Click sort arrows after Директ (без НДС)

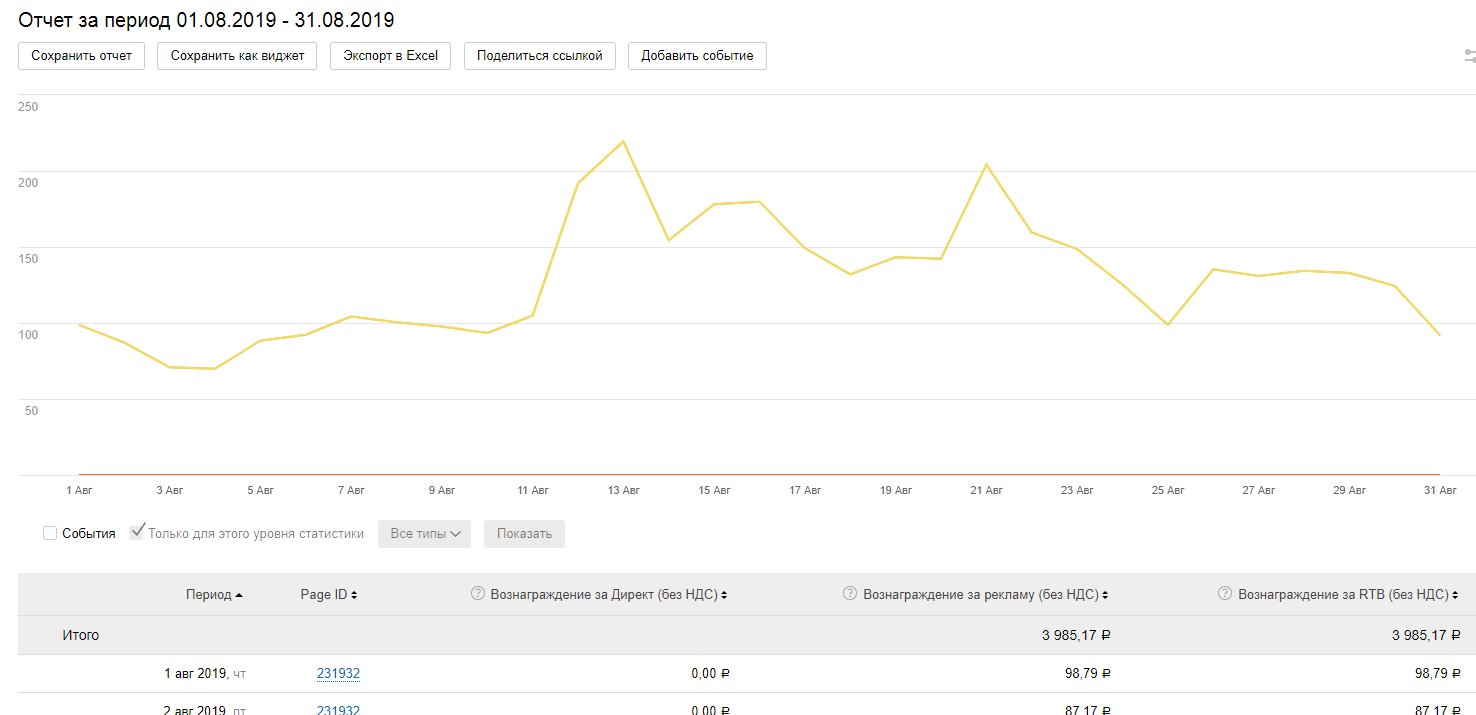[x=724, y=595]
